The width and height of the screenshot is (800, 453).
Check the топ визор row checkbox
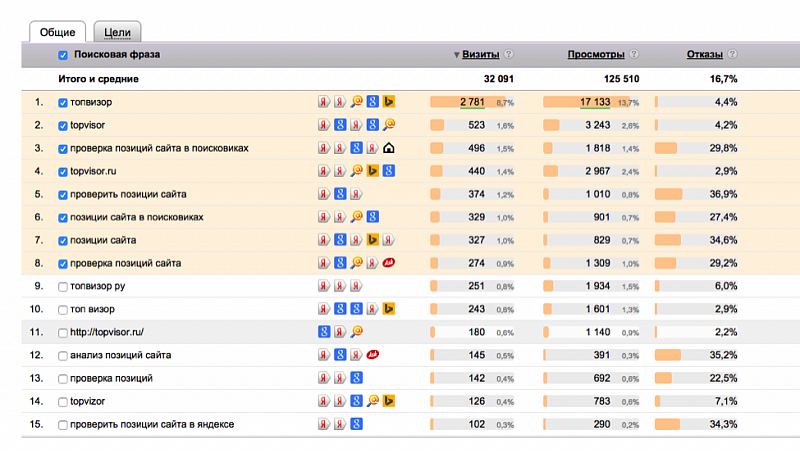(x=63, y=310)
